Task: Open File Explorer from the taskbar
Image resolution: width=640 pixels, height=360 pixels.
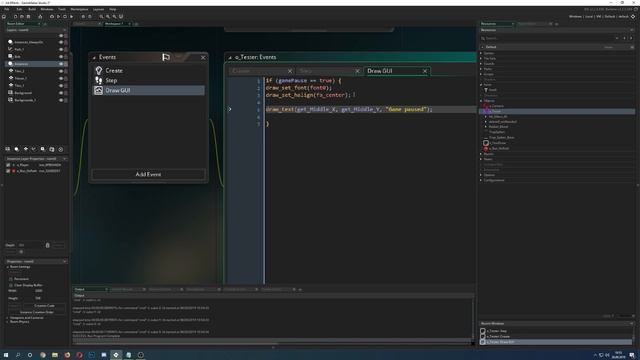Action: pyautogui.click(x=55, y=355)
